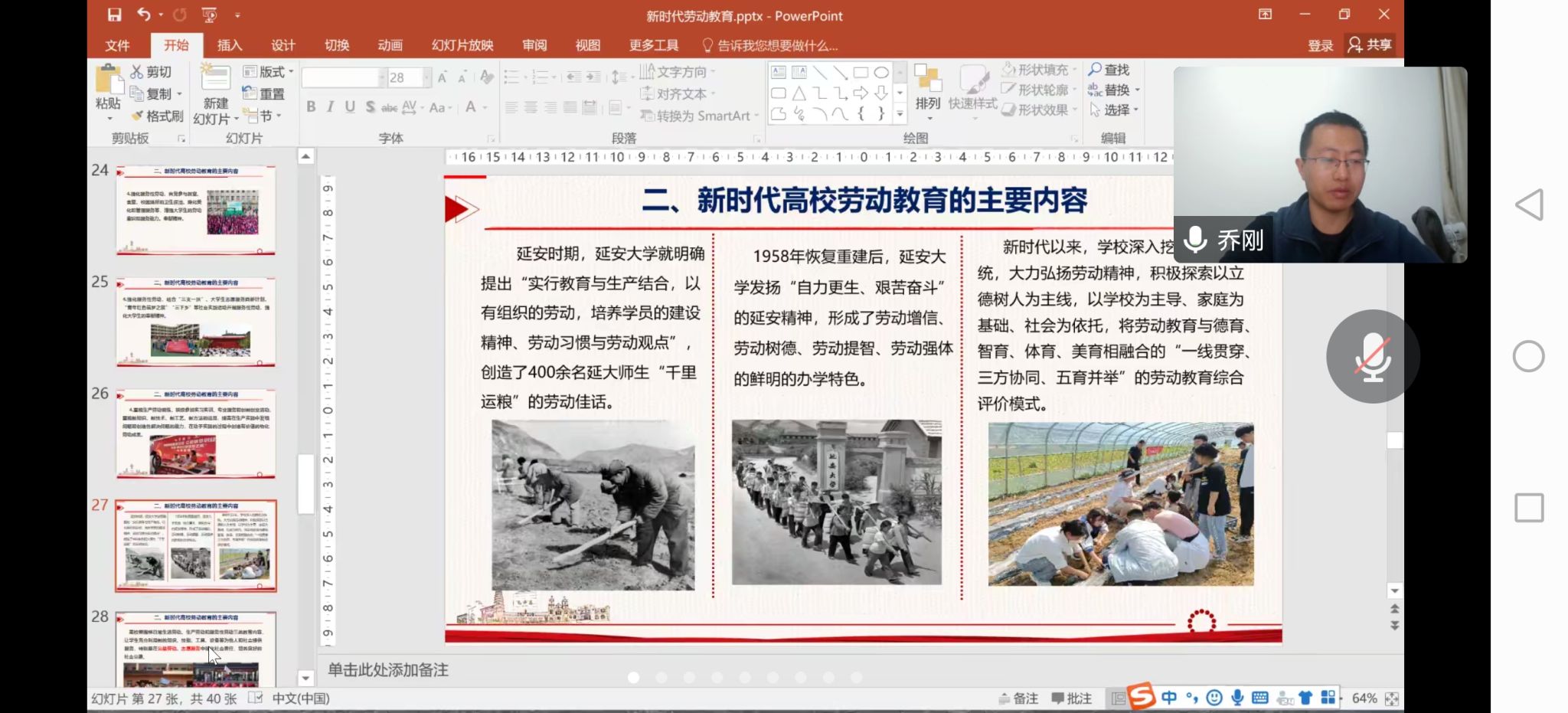Viewport: 1568px width, 713px height.
Task: Open the Find (查找) tool
Action: point(1109,69)
